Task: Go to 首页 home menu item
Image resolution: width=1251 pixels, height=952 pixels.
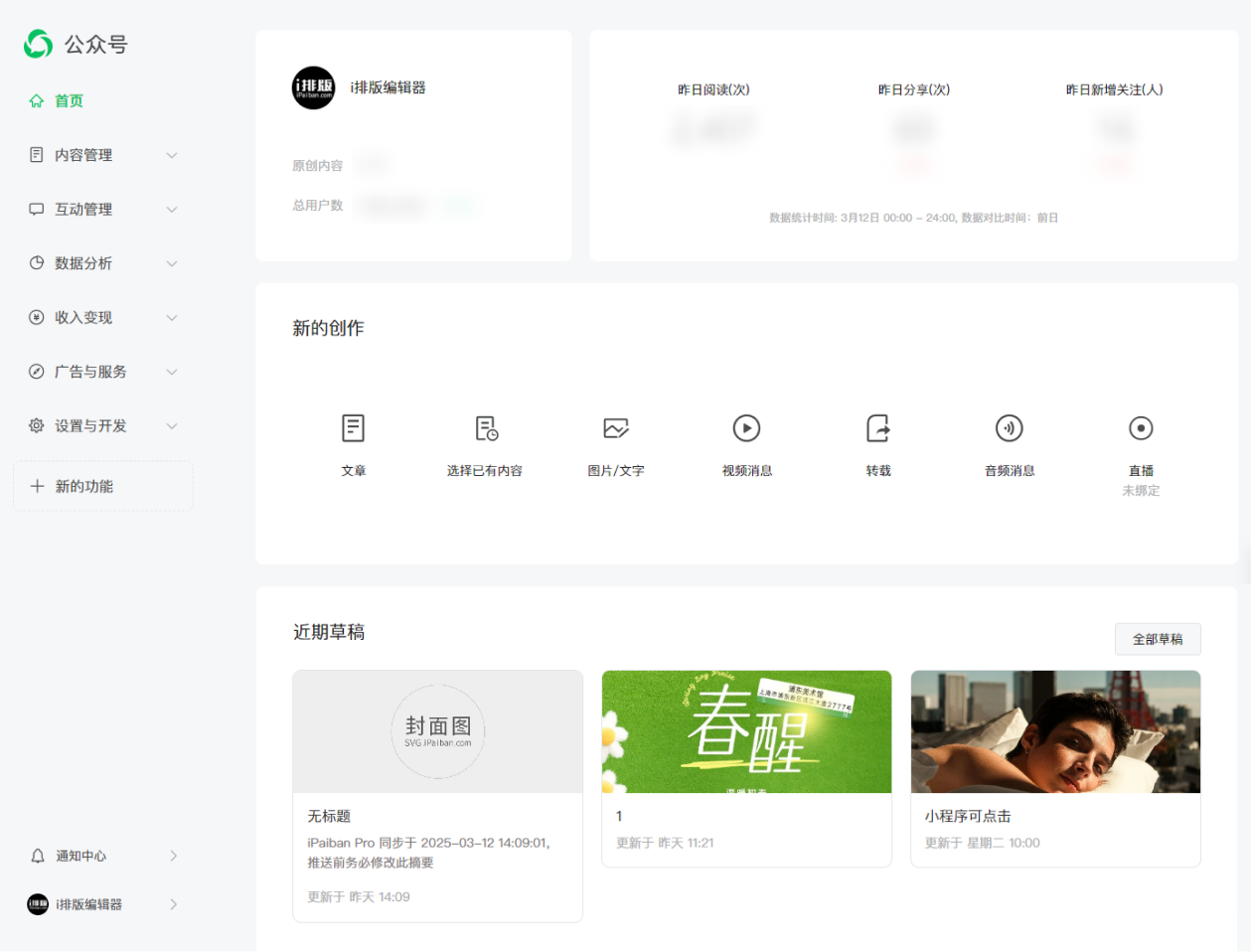Action: pyautogui.click(x=69, y=101)
